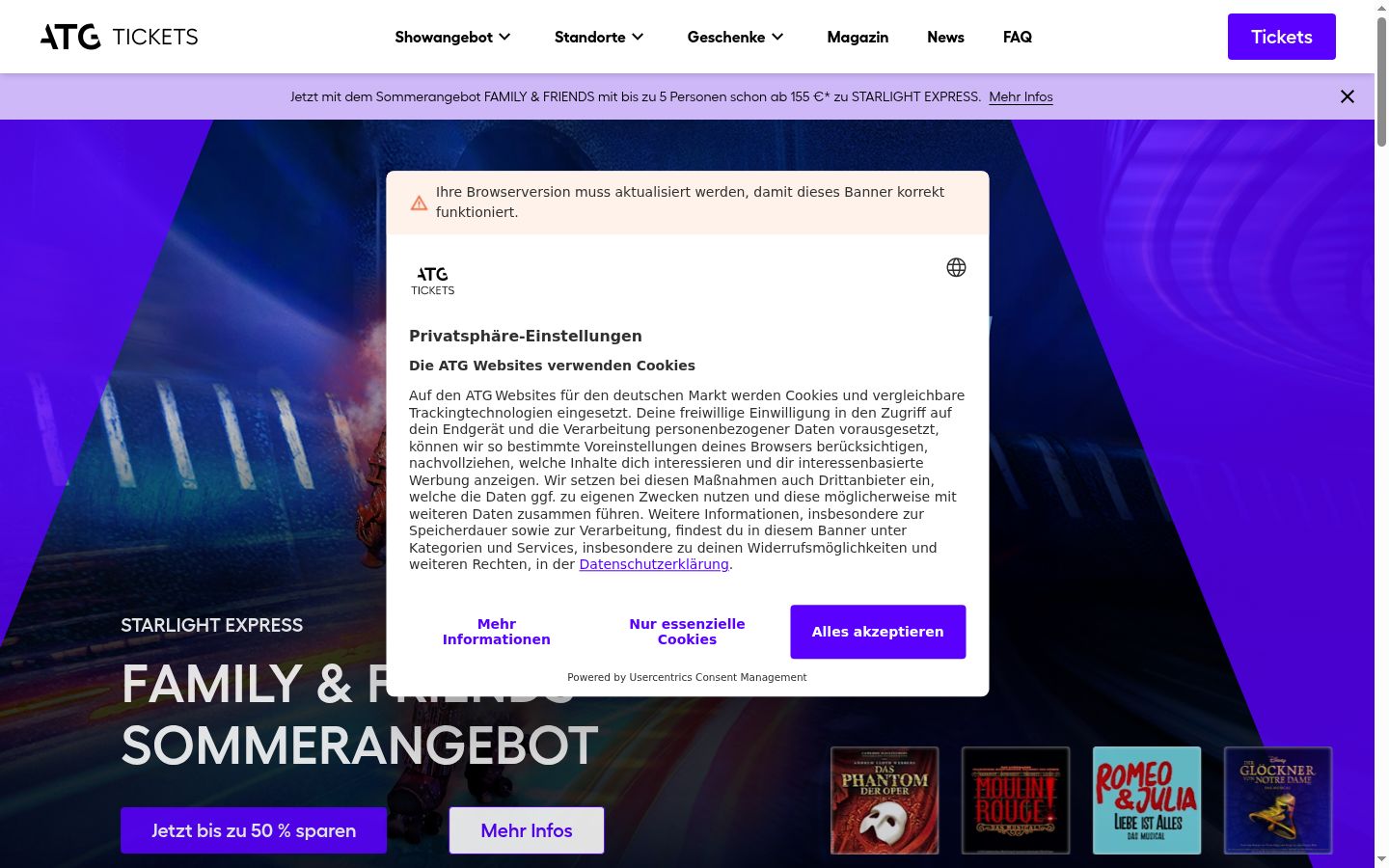
Task: Click the purple Tickets button
Action: point(1282,37)
